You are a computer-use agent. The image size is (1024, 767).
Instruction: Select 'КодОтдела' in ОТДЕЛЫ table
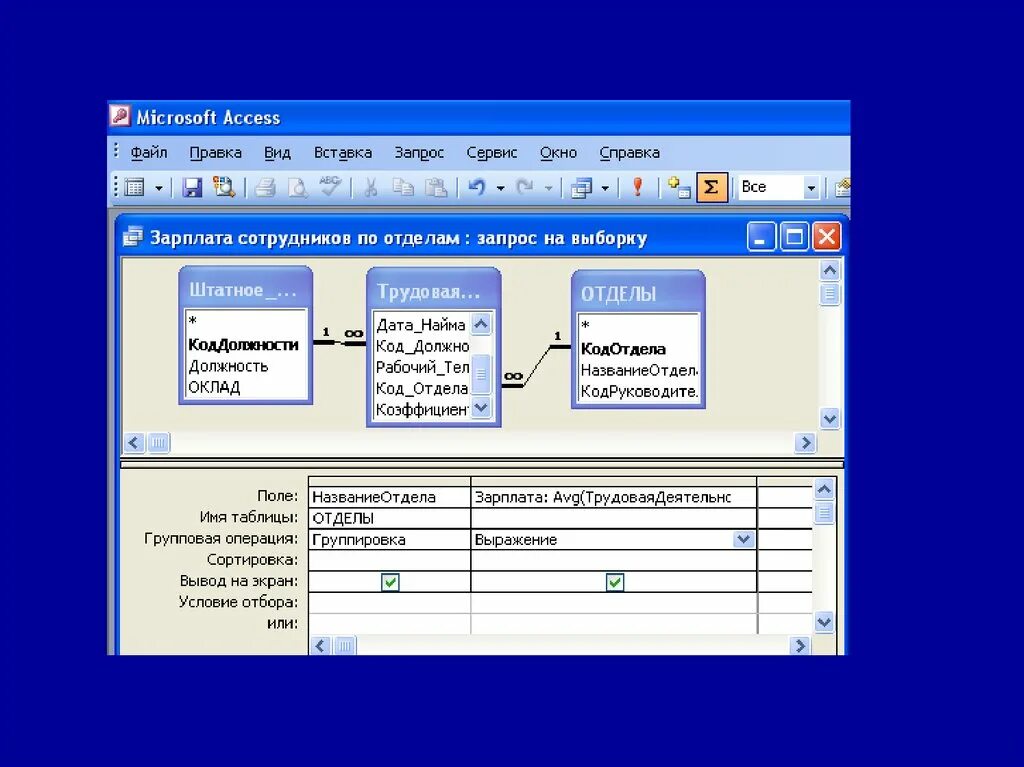pos(623,349)
